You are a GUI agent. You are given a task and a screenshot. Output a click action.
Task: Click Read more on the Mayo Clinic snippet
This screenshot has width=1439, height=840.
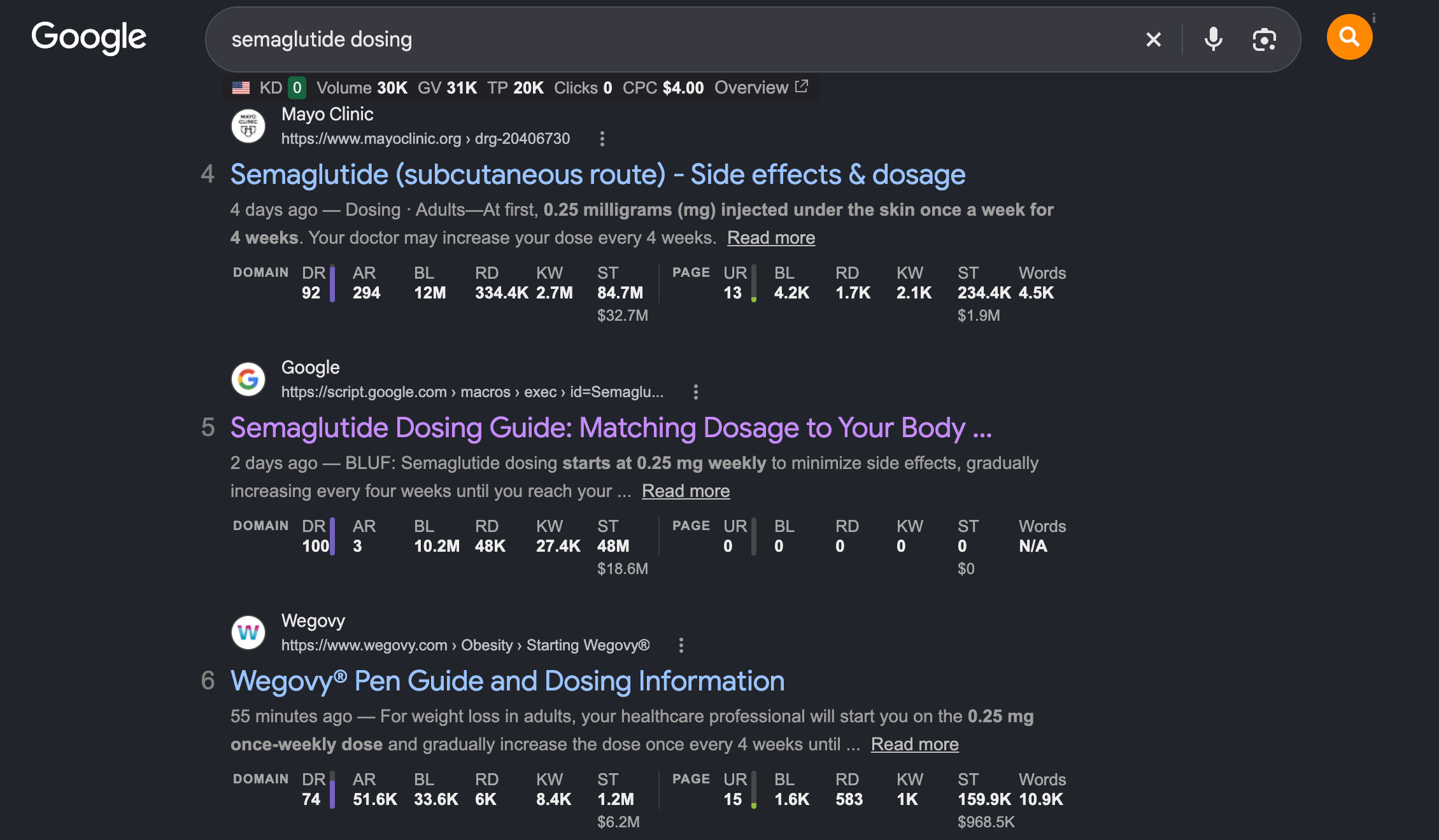coord(771,237)
